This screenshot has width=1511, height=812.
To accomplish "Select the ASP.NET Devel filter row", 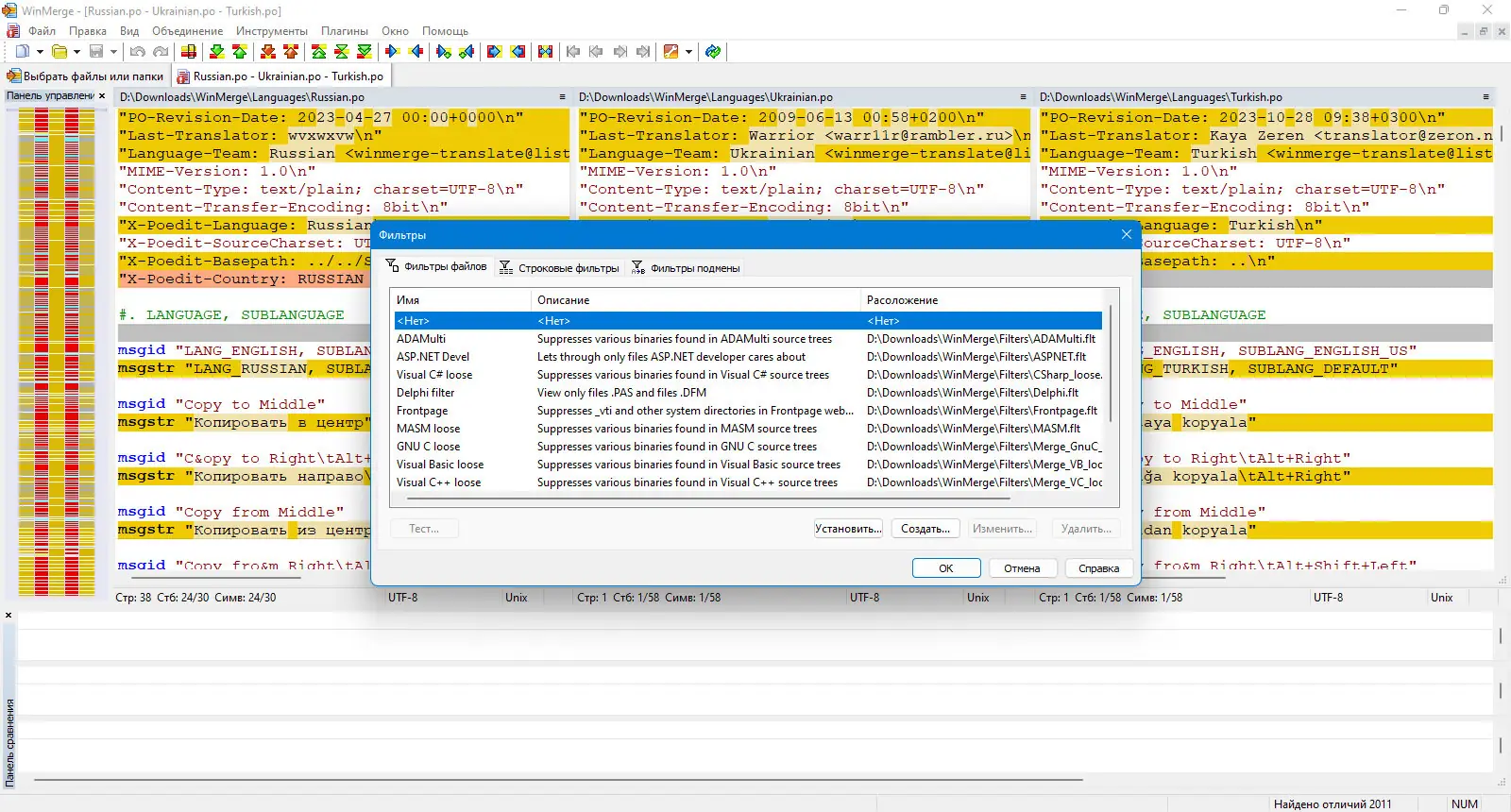I will (x=748, y=357).
